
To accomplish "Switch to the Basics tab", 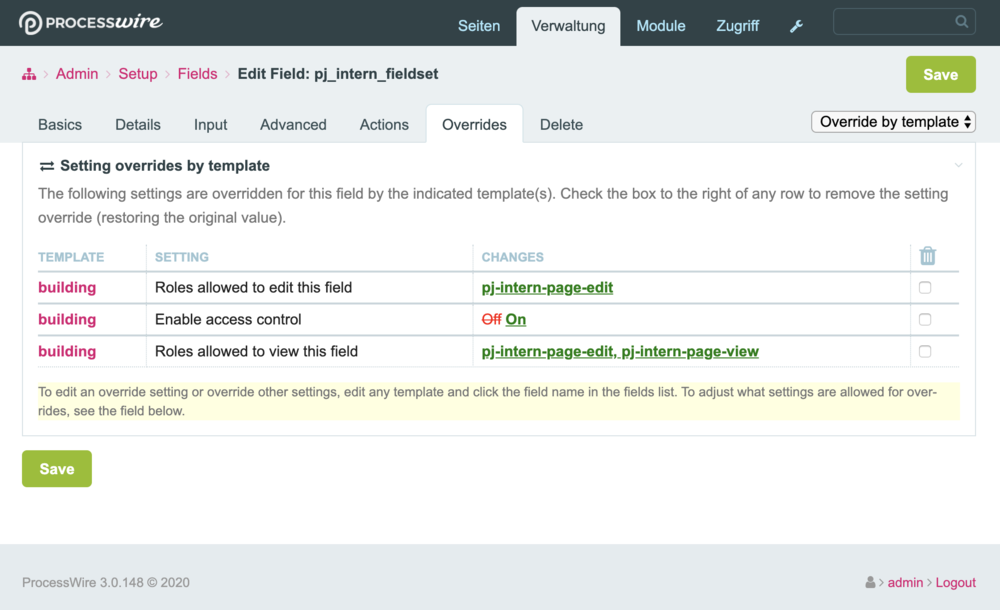I will tap(60, 124).
